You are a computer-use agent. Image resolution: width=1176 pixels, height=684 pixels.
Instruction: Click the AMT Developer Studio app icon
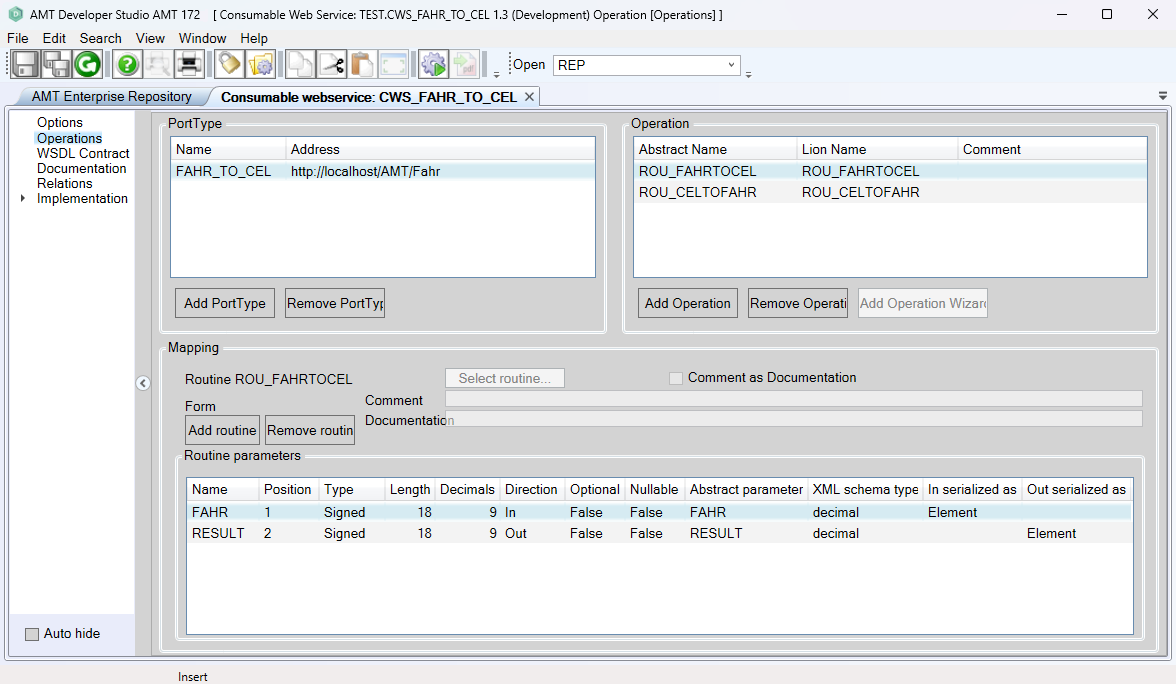(x=15, y=14)
